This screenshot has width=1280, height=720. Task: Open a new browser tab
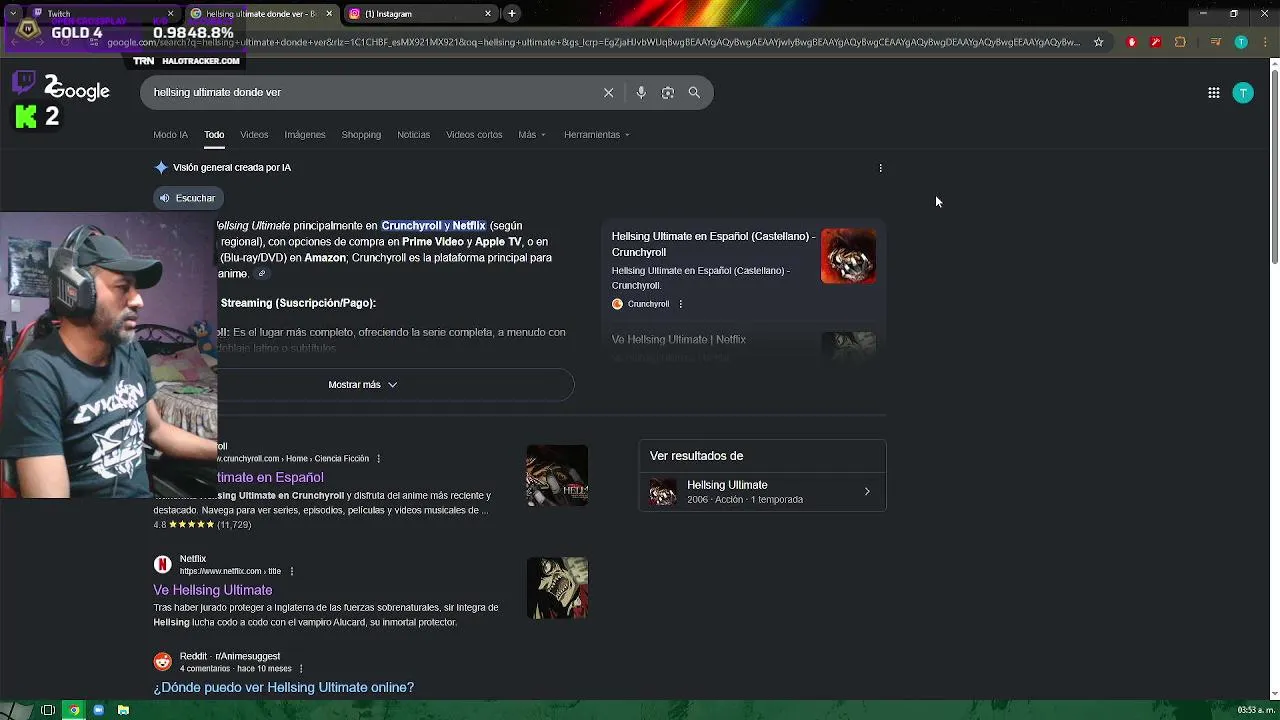[512, 14]
